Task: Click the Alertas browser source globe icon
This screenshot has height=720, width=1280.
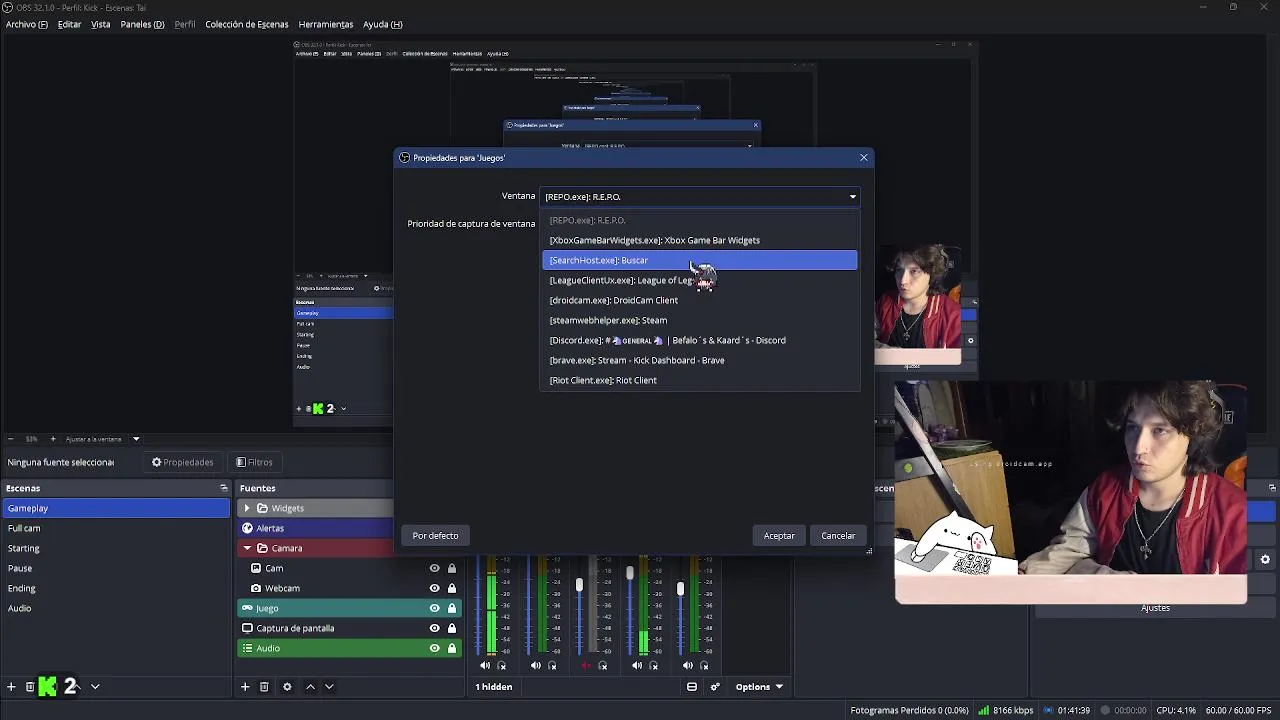Action: pyautogui.click(x=247, y=528)
